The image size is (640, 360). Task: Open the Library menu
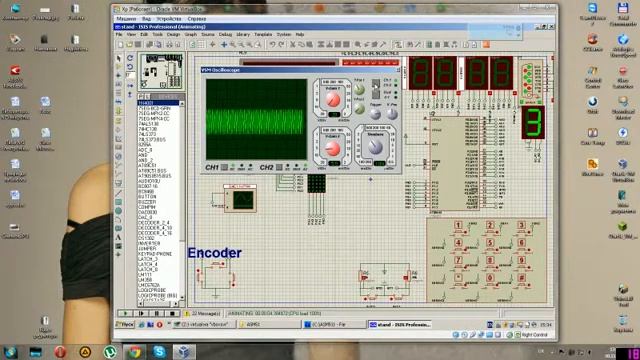click(x=243, y=35)
